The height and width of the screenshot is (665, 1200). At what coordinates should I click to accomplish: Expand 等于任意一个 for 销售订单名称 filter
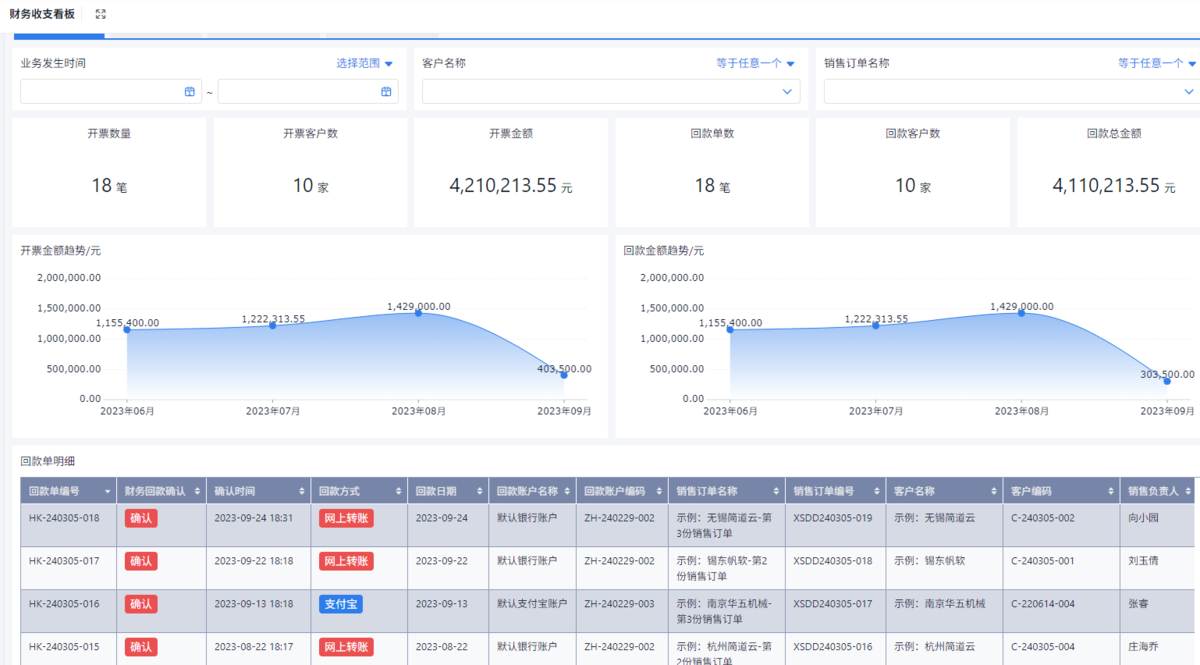pos(1157,63)
